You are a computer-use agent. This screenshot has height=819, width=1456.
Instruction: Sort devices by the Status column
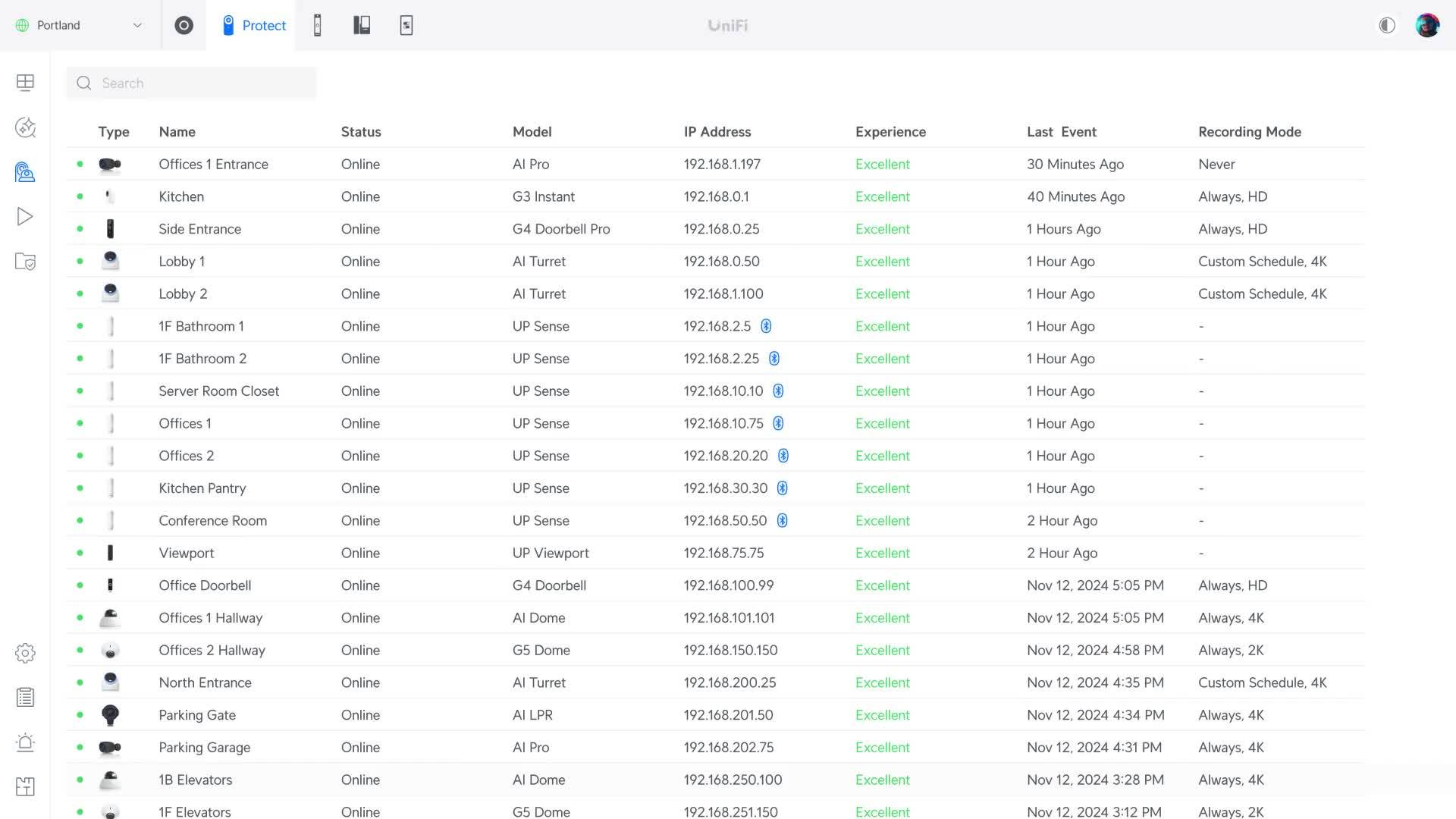361,132
